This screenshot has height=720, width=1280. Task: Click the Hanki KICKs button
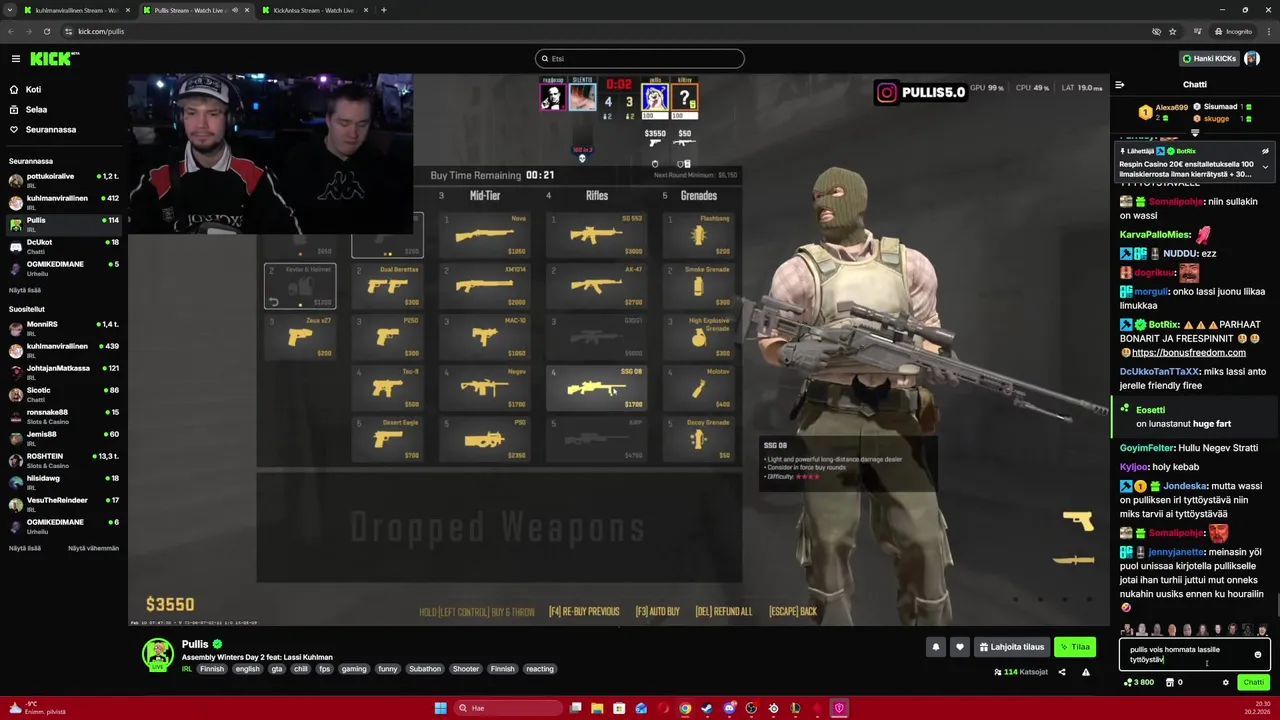[x=1209, y=59]
